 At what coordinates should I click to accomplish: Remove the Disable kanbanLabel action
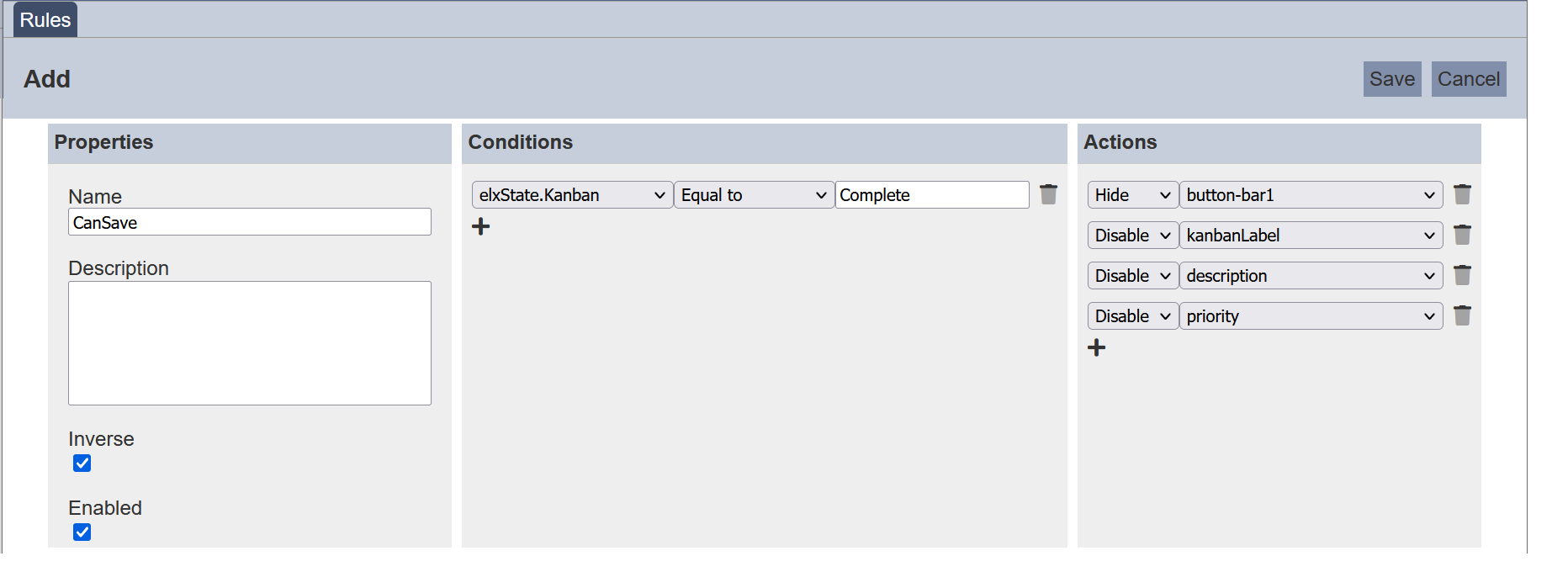tap(1462, 235)
